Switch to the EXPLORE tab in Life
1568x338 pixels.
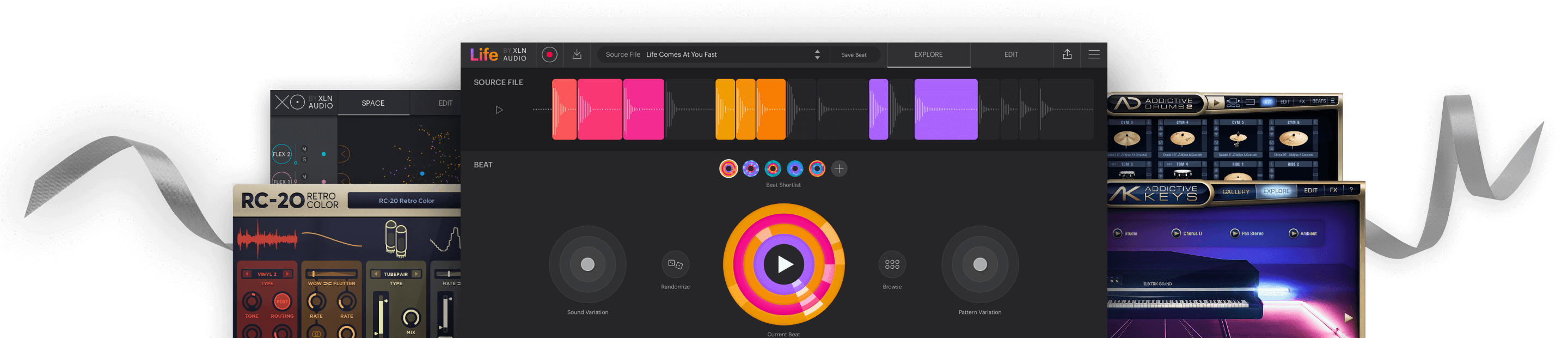928,55
